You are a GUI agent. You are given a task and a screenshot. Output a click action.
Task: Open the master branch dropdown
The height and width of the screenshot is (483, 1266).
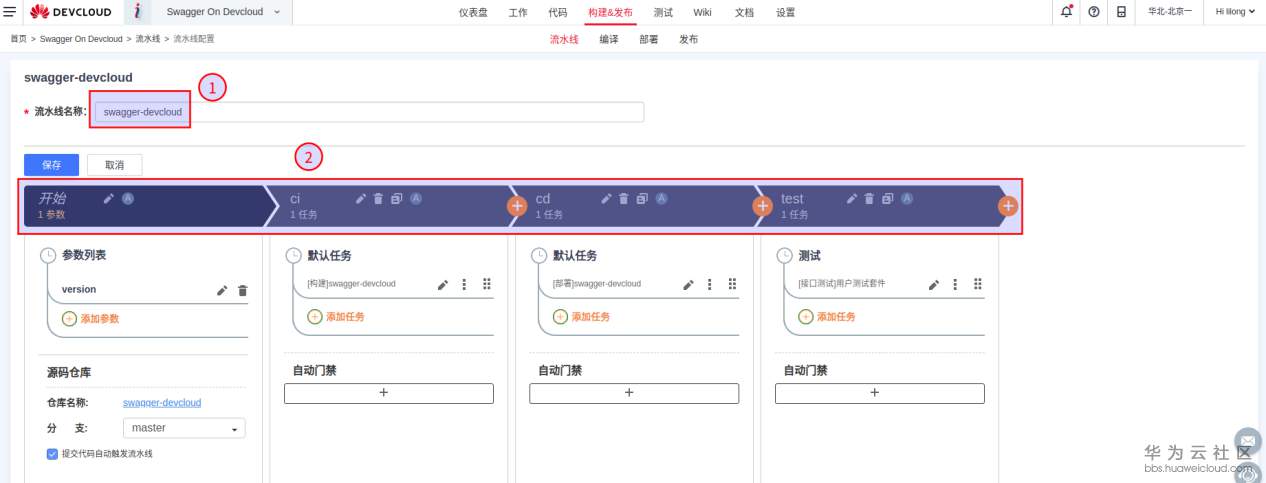click(x=184, y=428)
